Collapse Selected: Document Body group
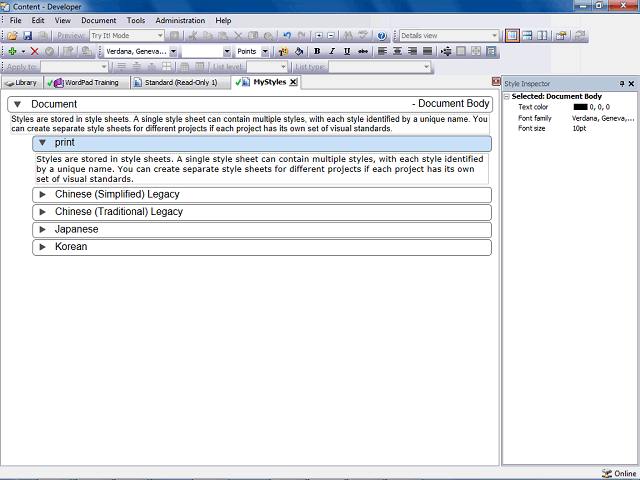This screenshot has width=640, height=480. tap(507, 97)
